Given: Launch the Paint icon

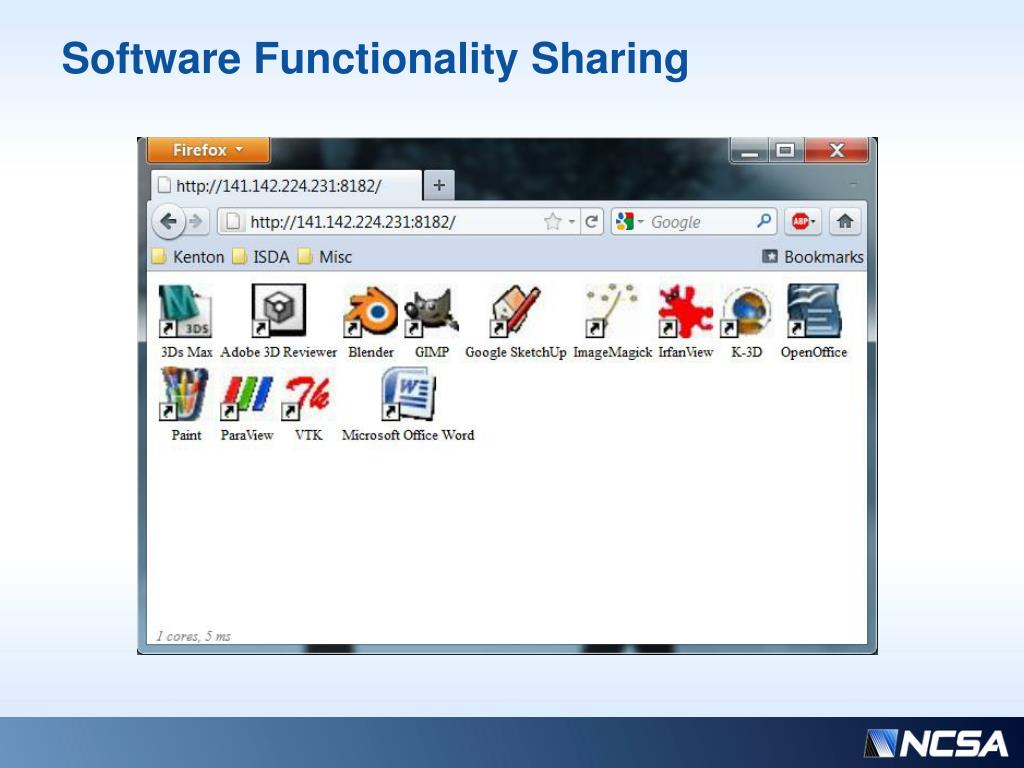Looking at the screenshot, I should [185, 393].
